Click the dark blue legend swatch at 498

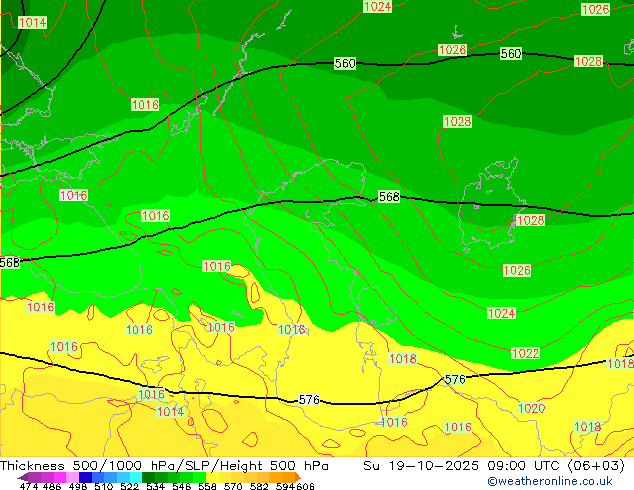(x=85, y=477)
